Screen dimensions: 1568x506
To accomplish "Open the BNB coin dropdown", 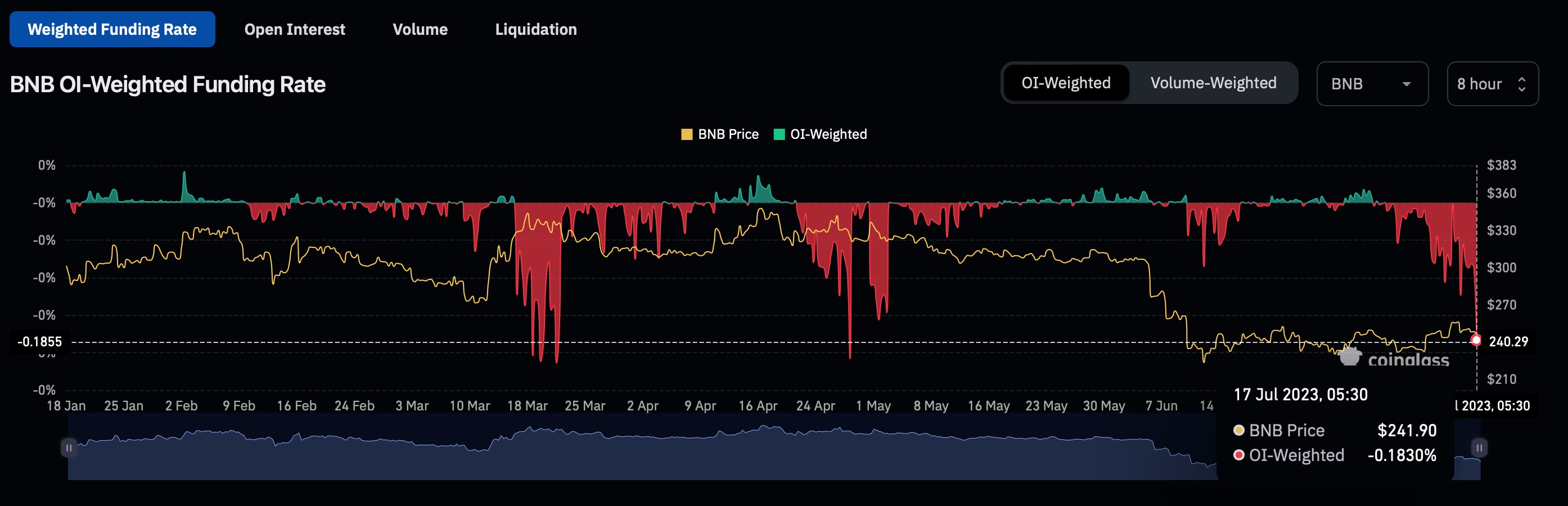I will 1372,84.
